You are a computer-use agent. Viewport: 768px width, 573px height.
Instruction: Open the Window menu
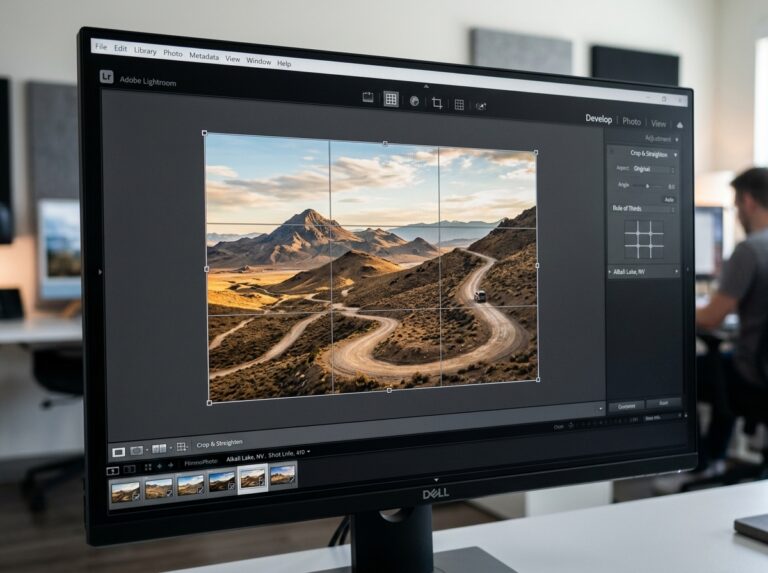pos(259,61)
